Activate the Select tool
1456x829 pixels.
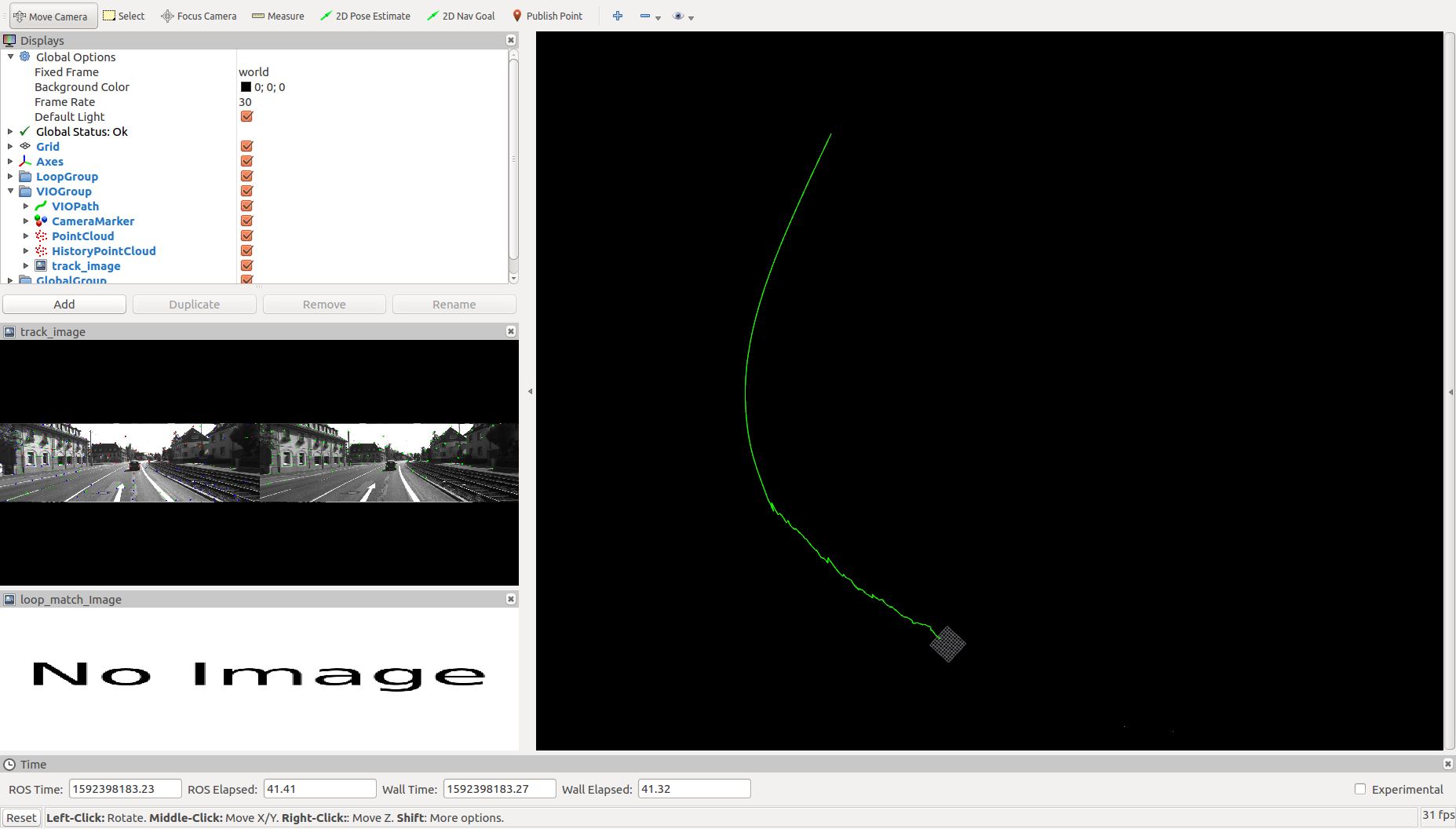tap(124, 16)
